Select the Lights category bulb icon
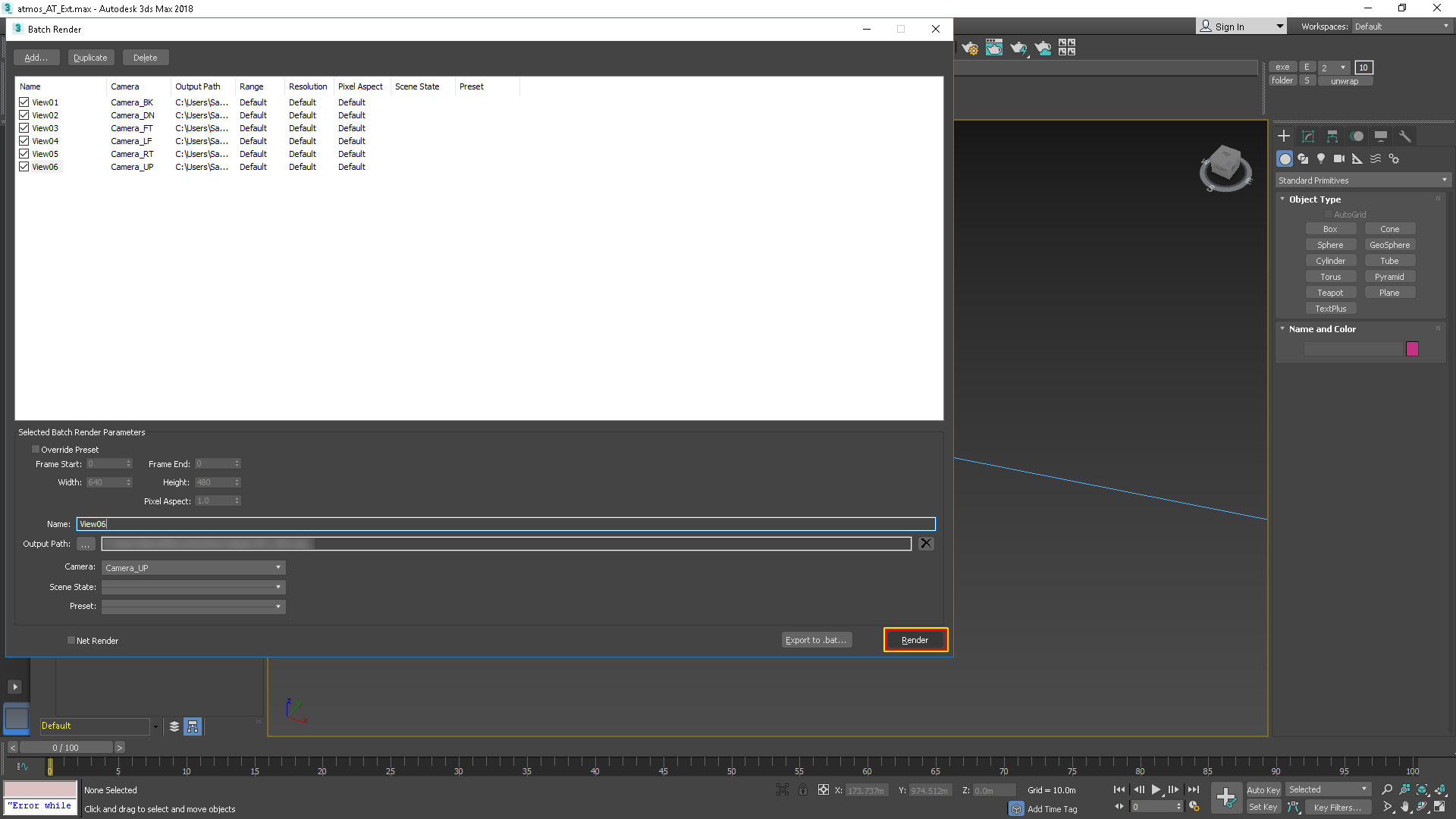The height and width of the screenshot is (819, 1456). pos(1321,158)
